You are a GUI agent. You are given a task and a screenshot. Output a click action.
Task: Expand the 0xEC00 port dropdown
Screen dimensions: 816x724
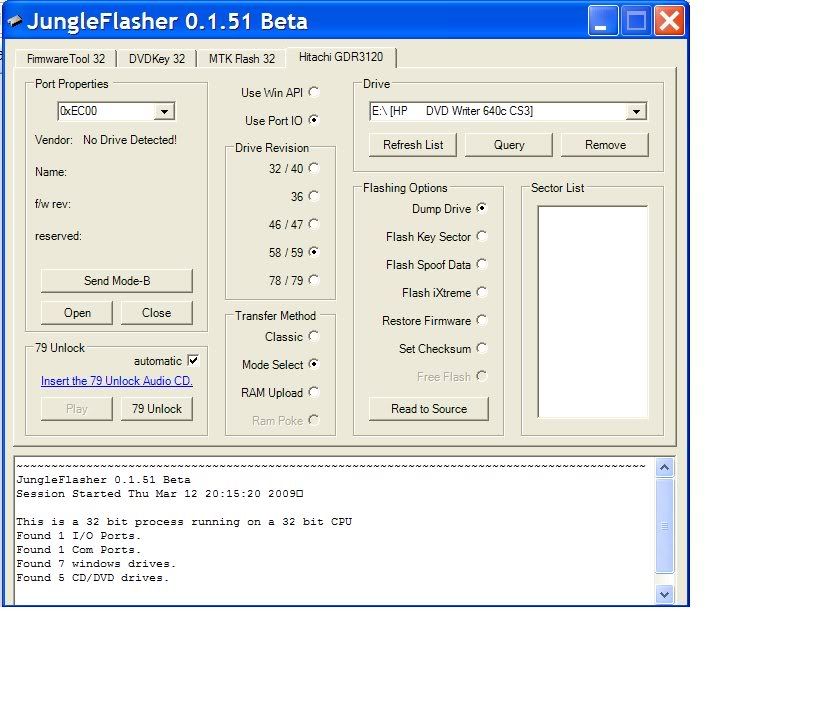point(165,112)
